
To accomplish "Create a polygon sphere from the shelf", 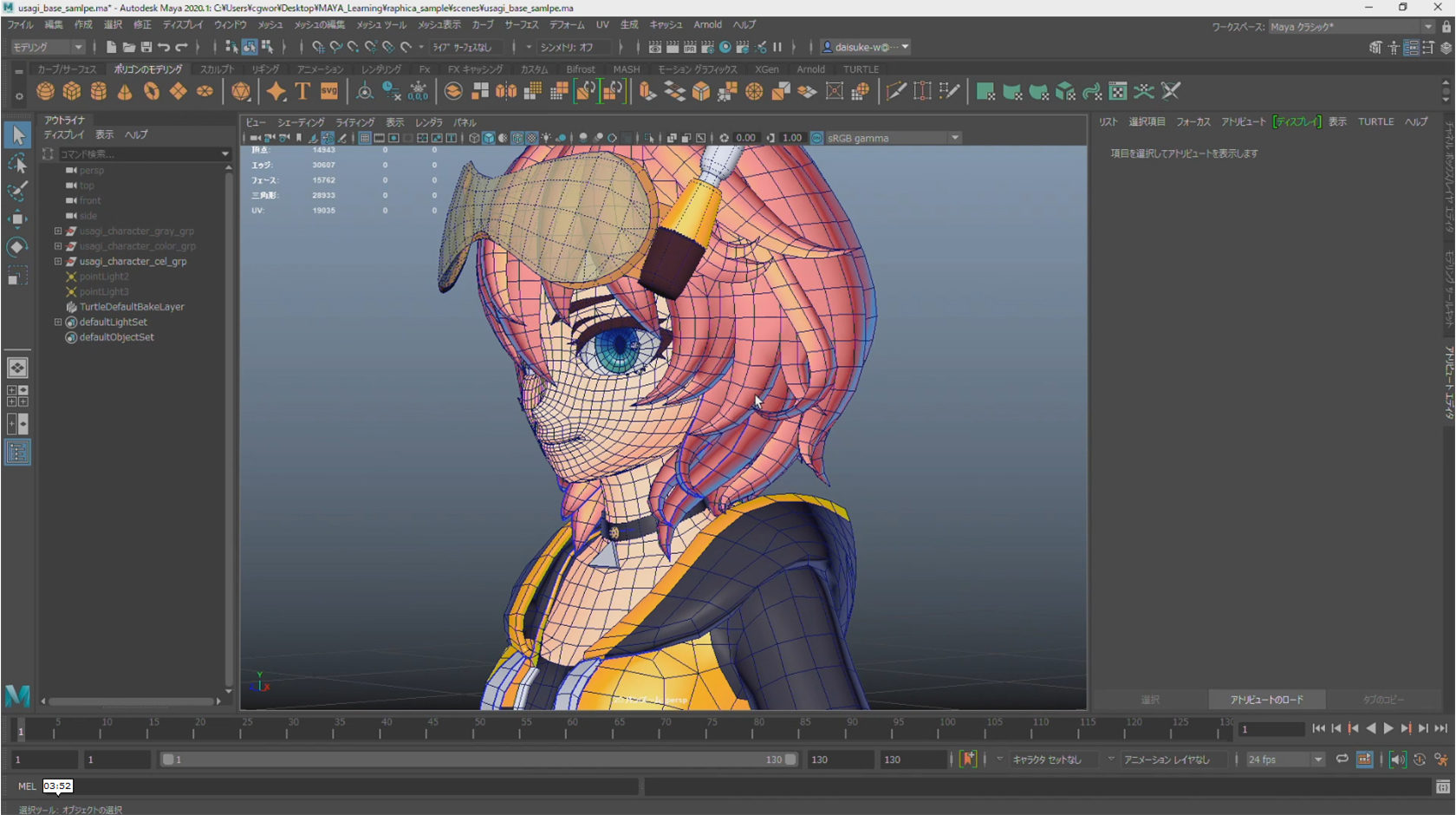I will click(45, 91).
